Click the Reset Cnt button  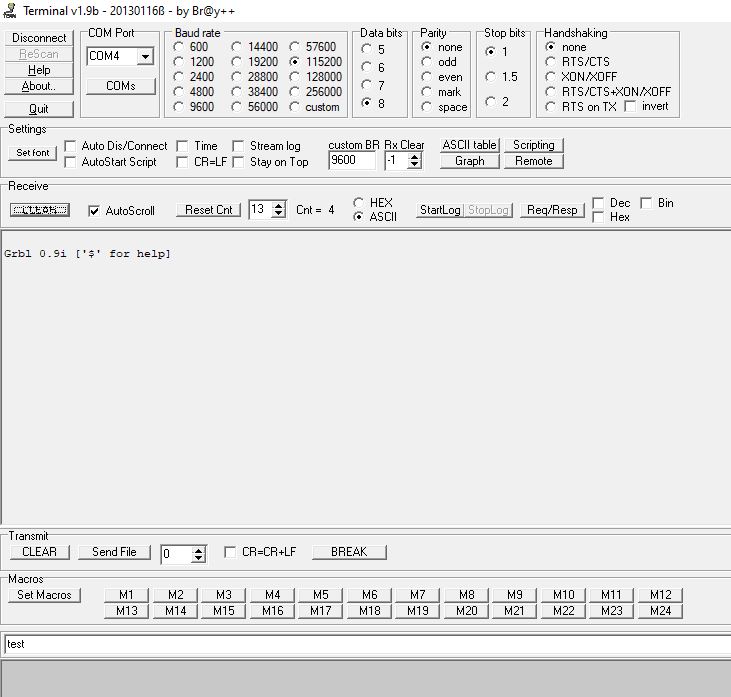[x=208, y=210]
